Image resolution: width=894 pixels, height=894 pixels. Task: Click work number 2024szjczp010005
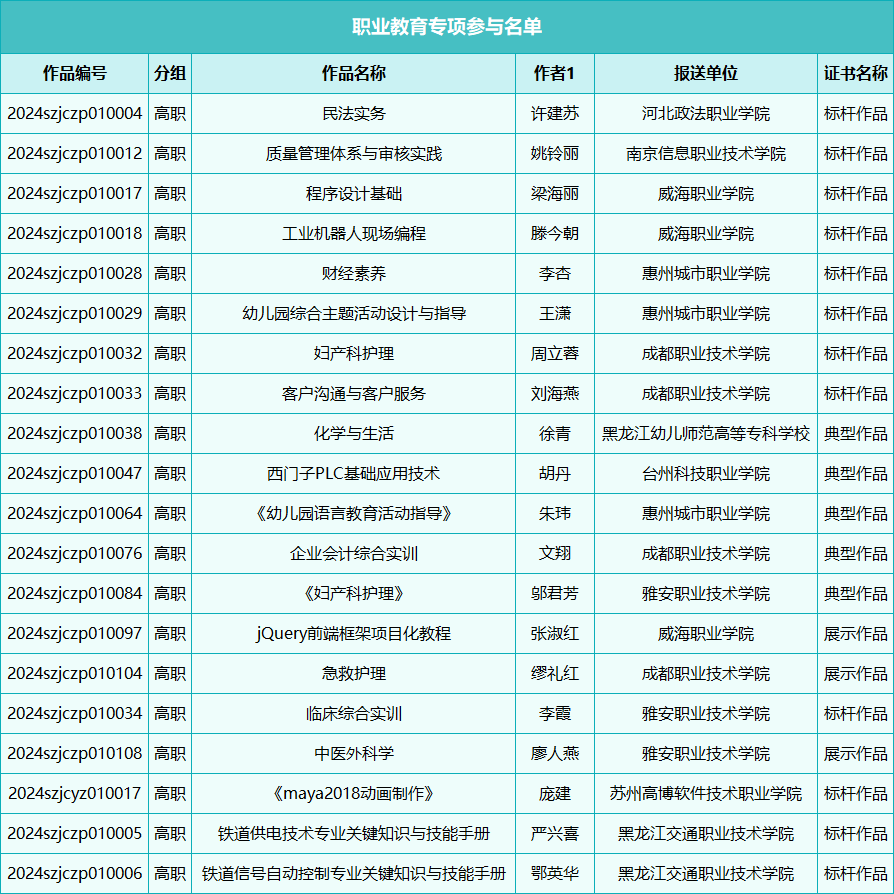click(x=75, y=834)
